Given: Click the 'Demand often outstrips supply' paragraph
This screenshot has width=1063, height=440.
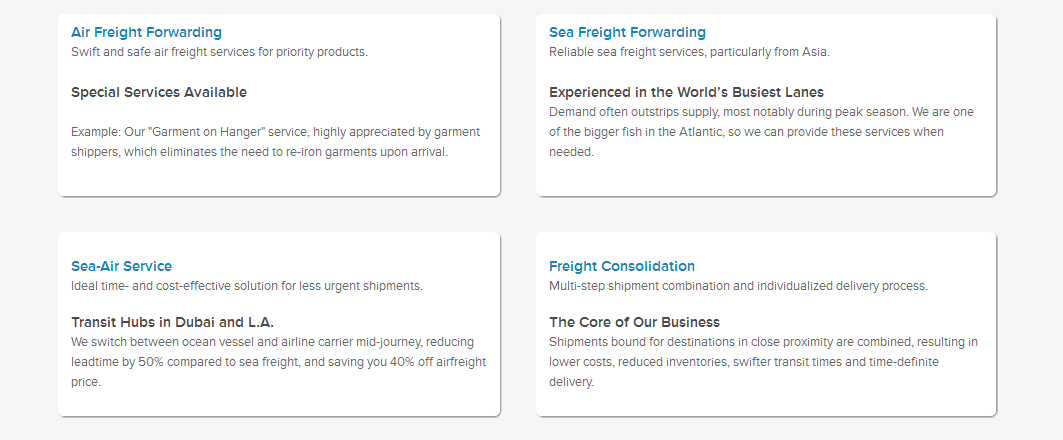Looking at the screenshot, I should [x=760, y=132].
